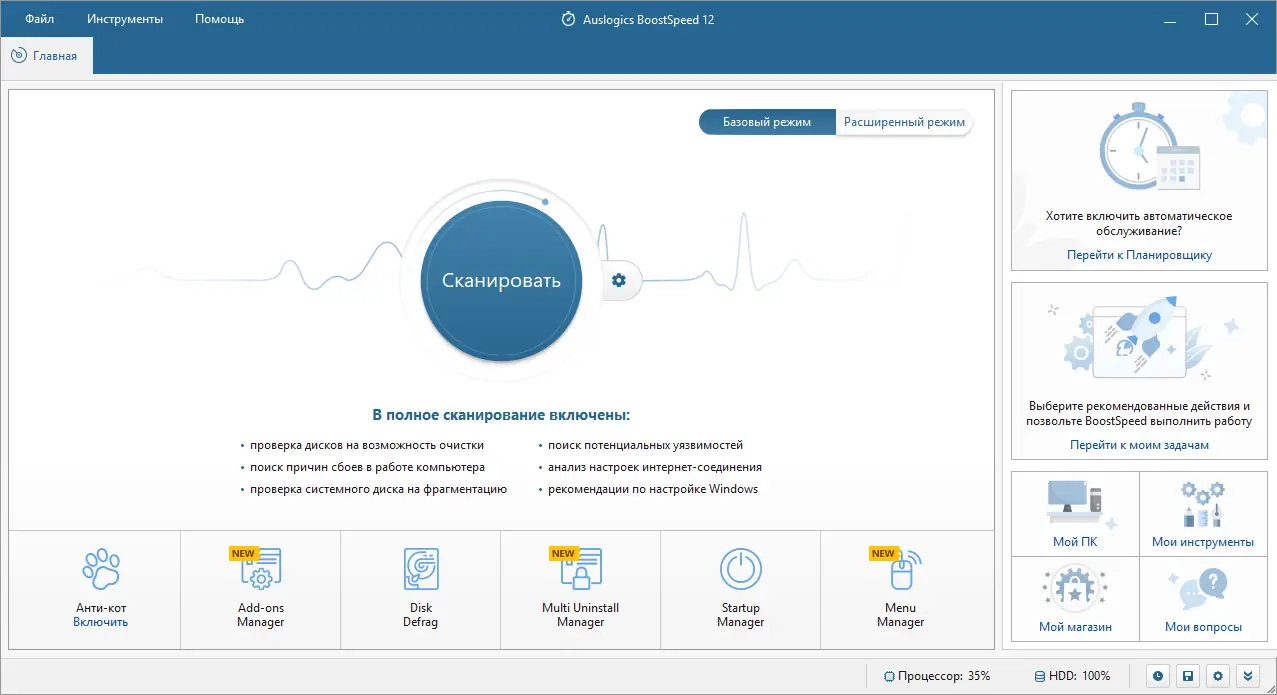
Task: Open the Файл menu
Action: click(40, 19)
